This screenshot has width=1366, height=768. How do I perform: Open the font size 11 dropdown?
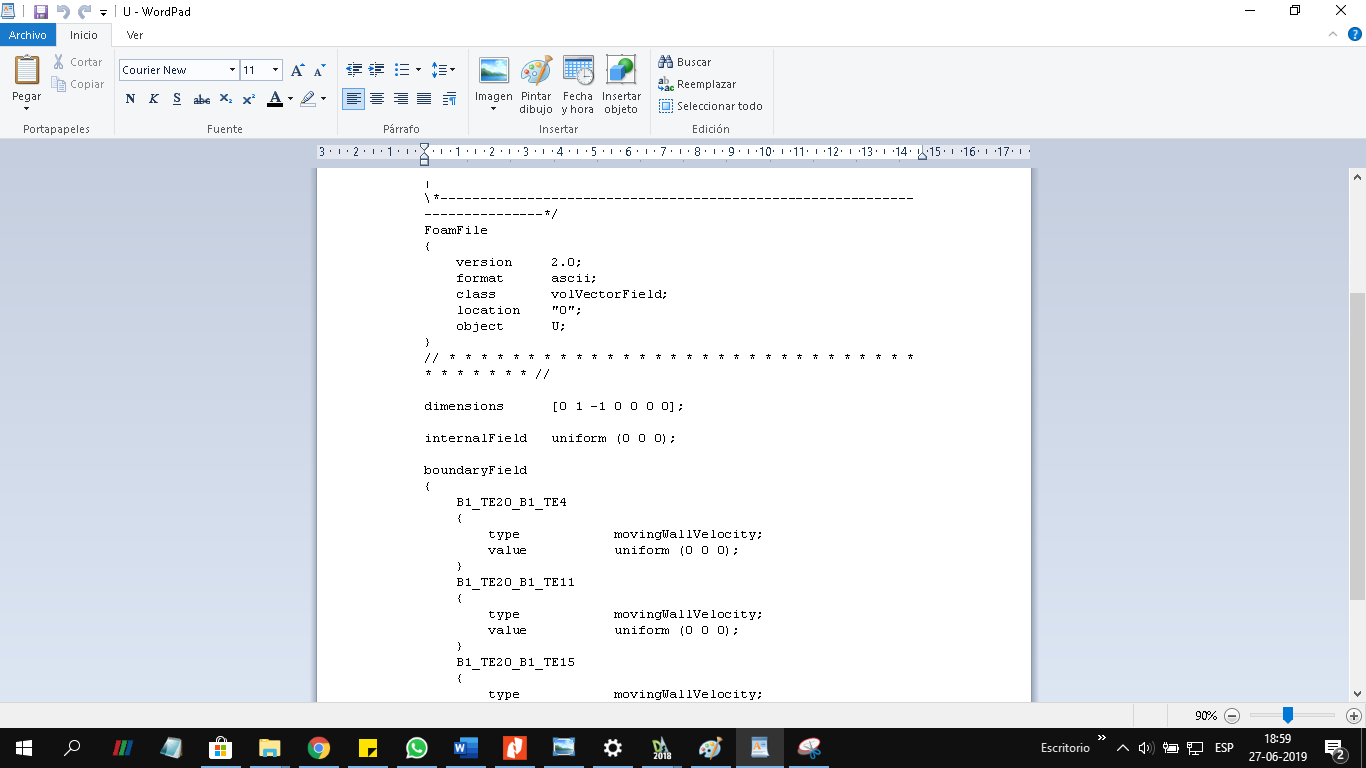click(276, 70)
